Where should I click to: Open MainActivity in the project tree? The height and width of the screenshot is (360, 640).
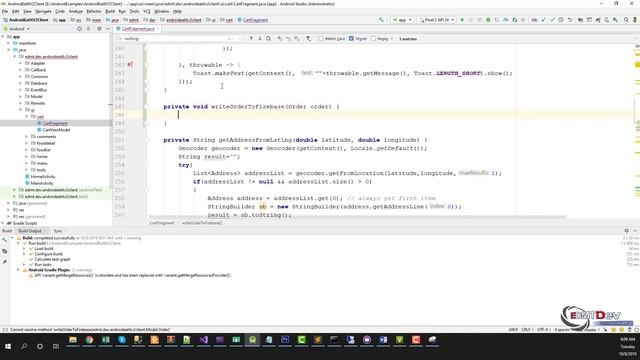coord(42,183)
